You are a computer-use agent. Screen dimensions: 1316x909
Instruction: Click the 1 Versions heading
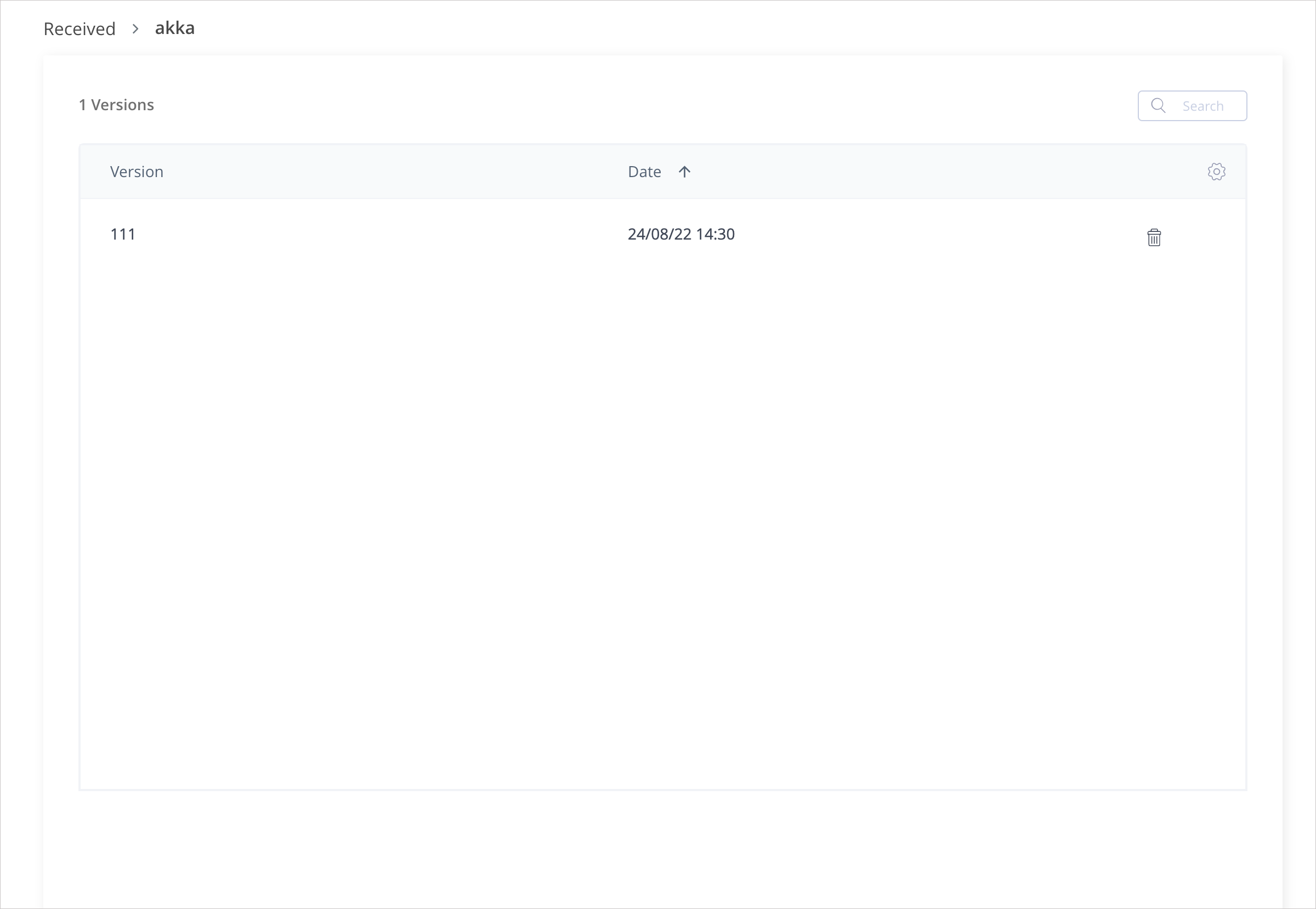coord(117,105)
